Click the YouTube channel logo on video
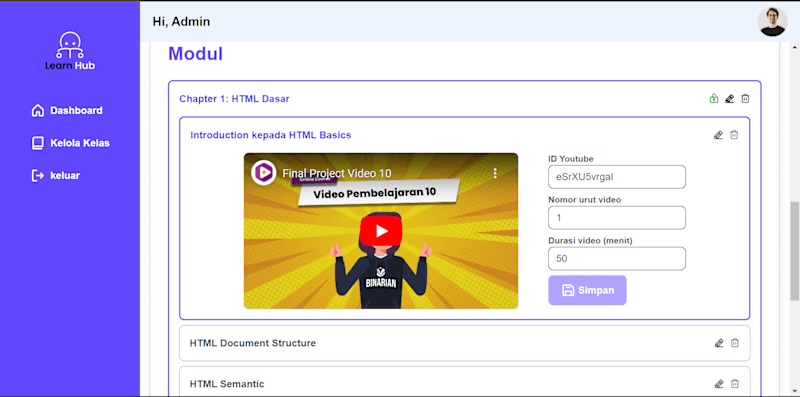Screen dimensions: 800x397 click(x=264, y=173)
